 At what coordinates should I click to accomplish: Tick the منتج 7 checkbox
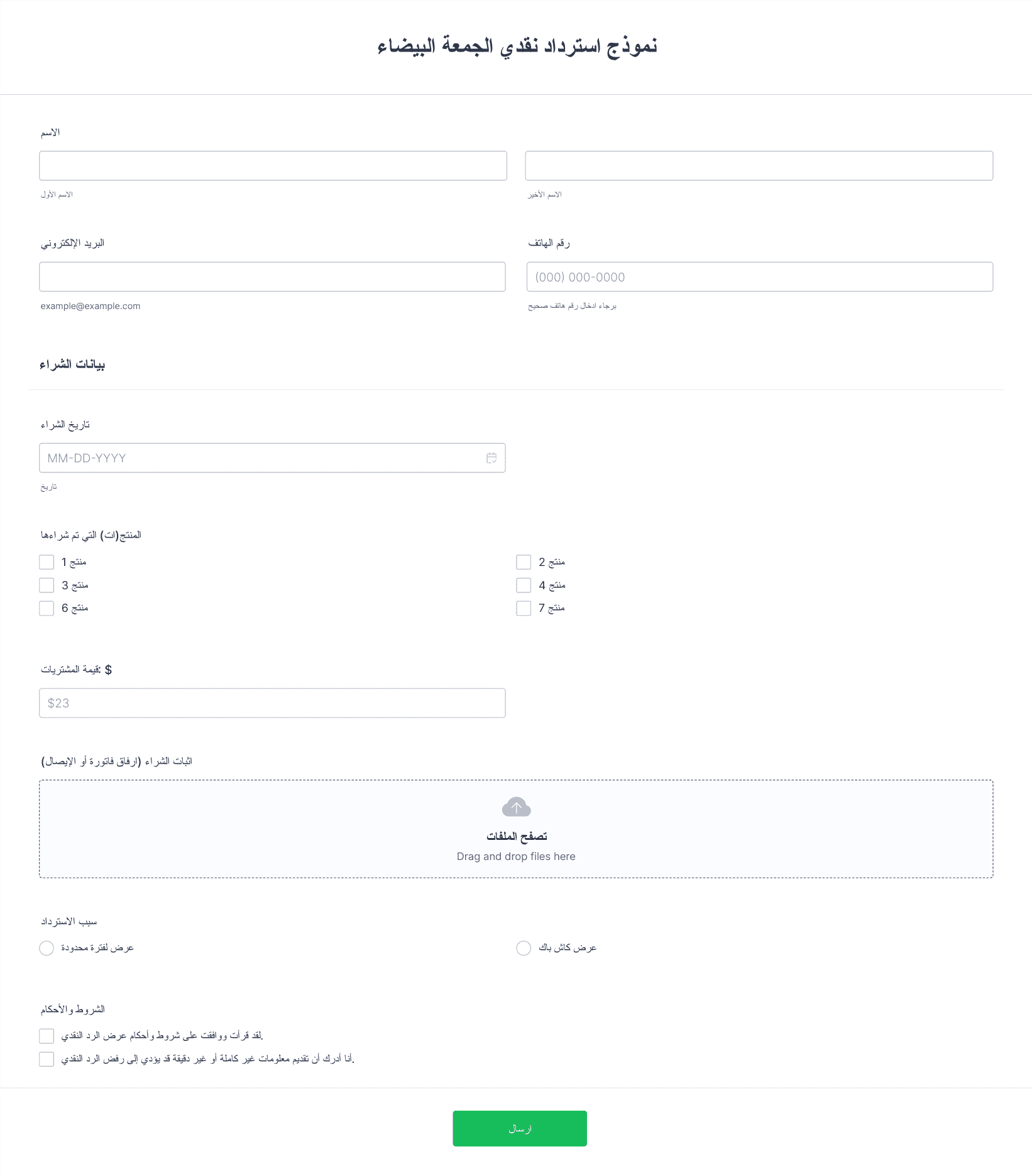click(x=524, y=608)
